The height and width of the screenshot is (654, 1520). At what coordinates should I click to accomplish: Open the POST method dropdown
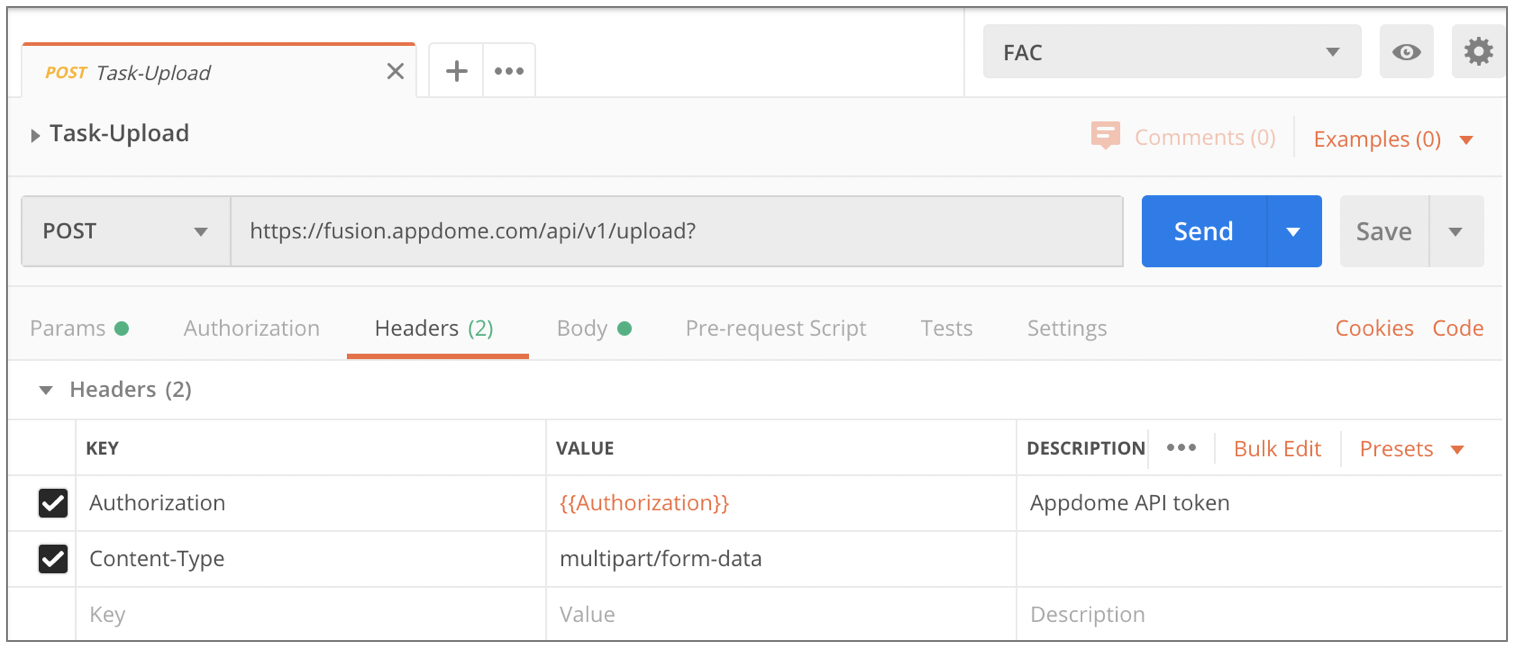coord(125,231)
